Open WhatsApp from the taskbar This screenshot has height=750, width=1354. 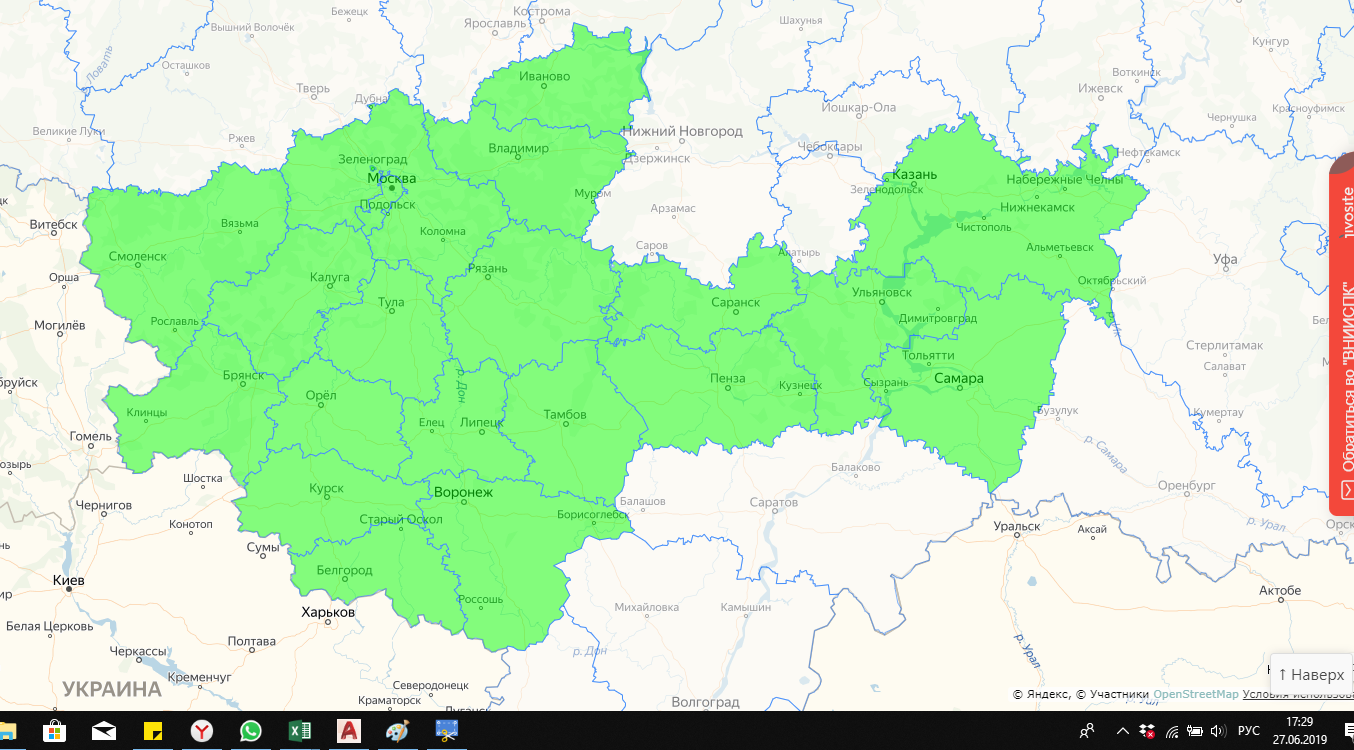click(250, 731)
